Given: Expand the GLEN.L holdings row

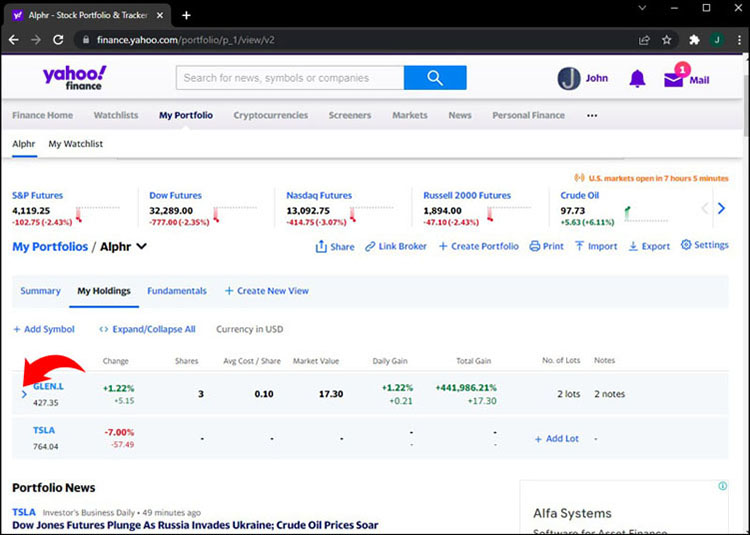Looking at the screenshot, I should point(25,394).
